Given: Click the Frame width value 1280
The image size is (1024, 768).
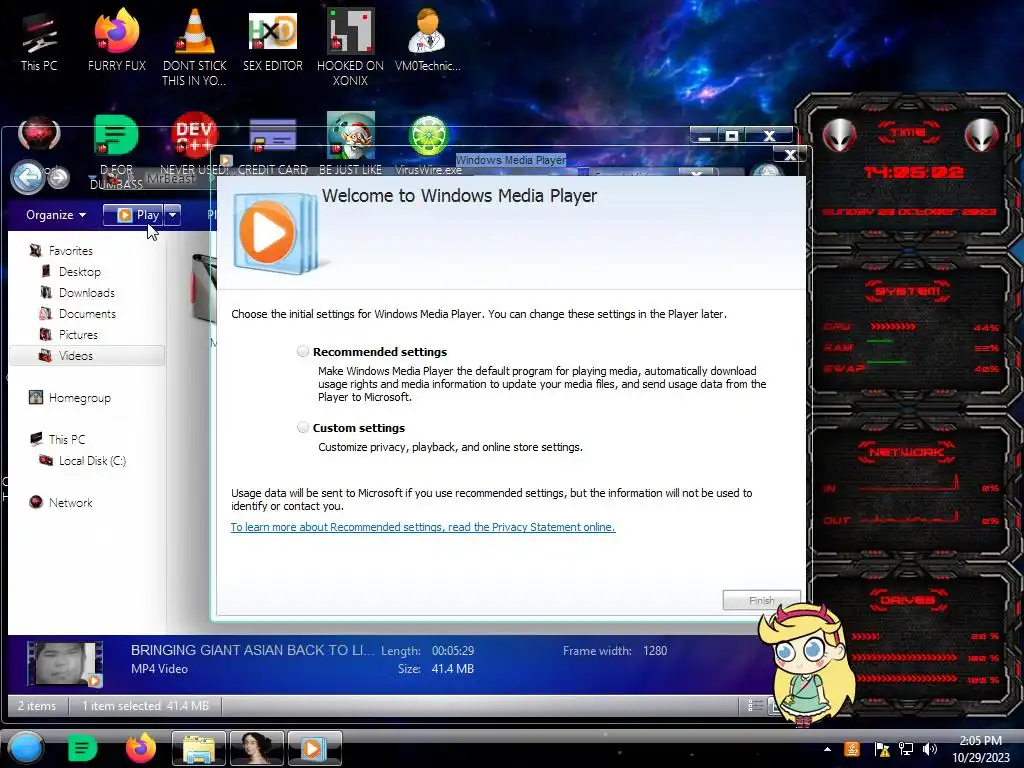Looking at the screenshot, I should click(654, 651).
